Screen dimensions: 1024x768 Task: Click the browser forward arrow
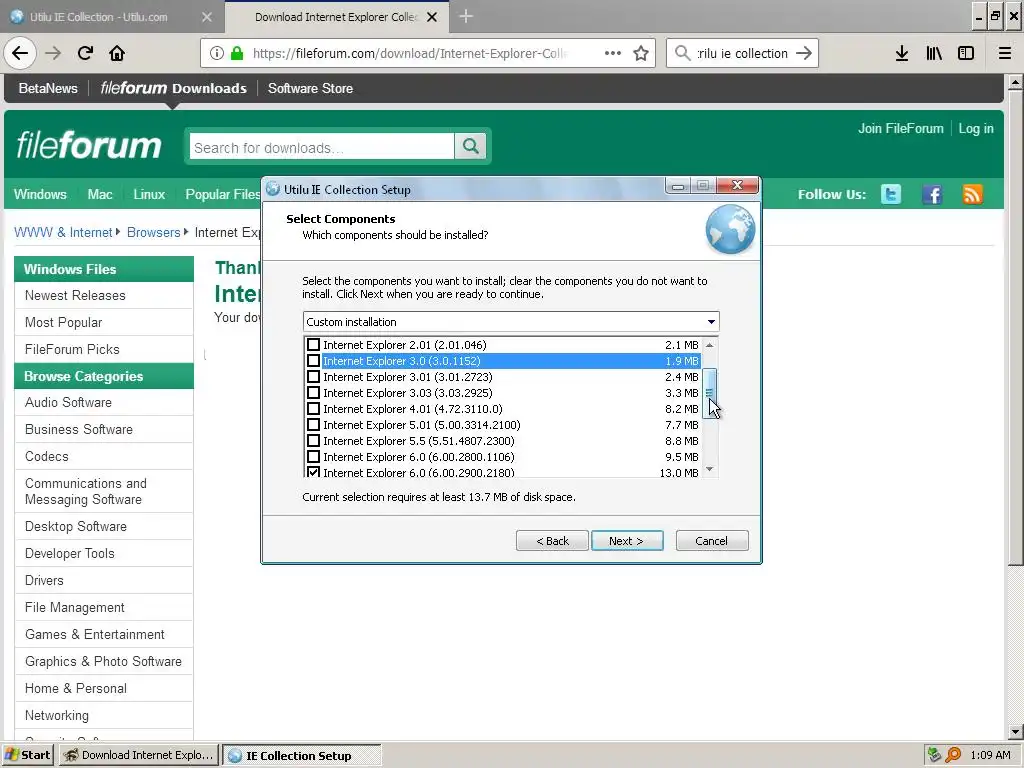click(53, 54)
